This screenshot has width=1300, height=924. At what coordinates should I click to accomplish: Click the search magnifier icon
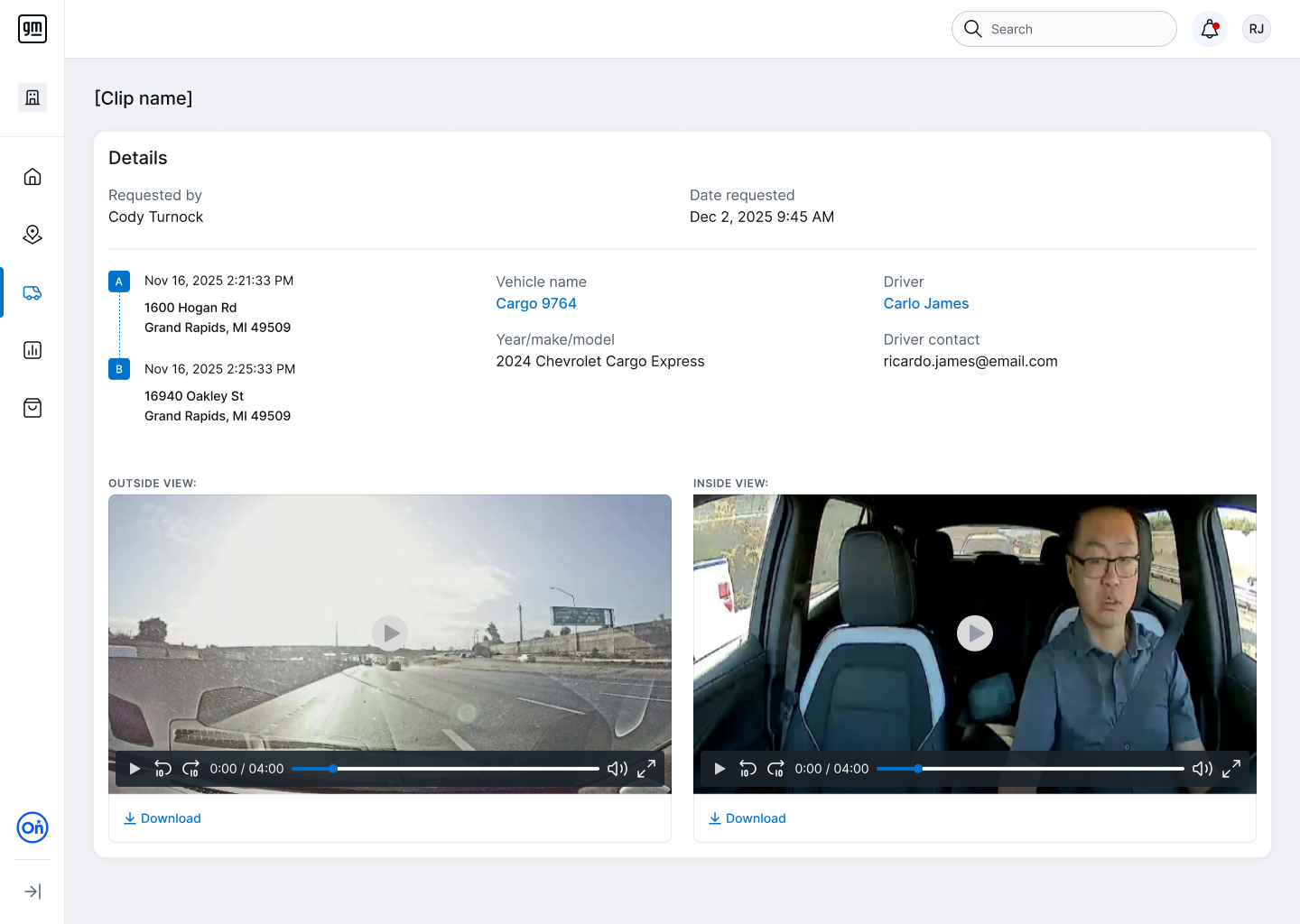click(972, 29)
